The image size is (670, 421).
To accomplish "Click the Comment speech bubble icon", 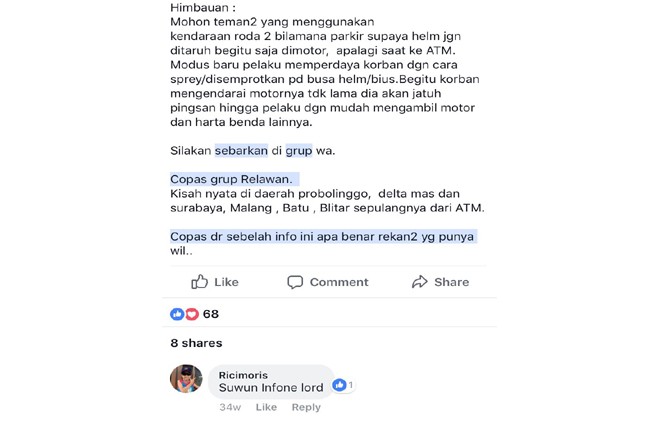I will [295, 282].
